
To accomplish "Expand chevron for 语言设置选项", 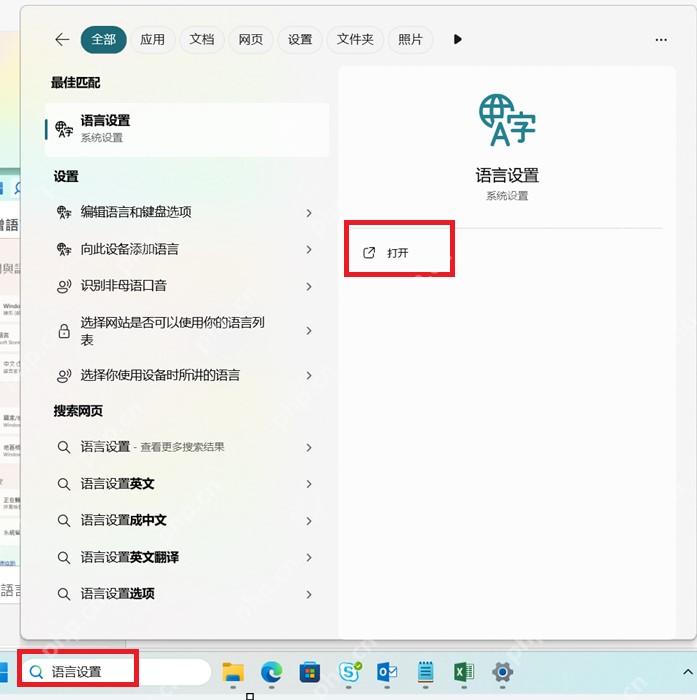I will tap(309, 595).
